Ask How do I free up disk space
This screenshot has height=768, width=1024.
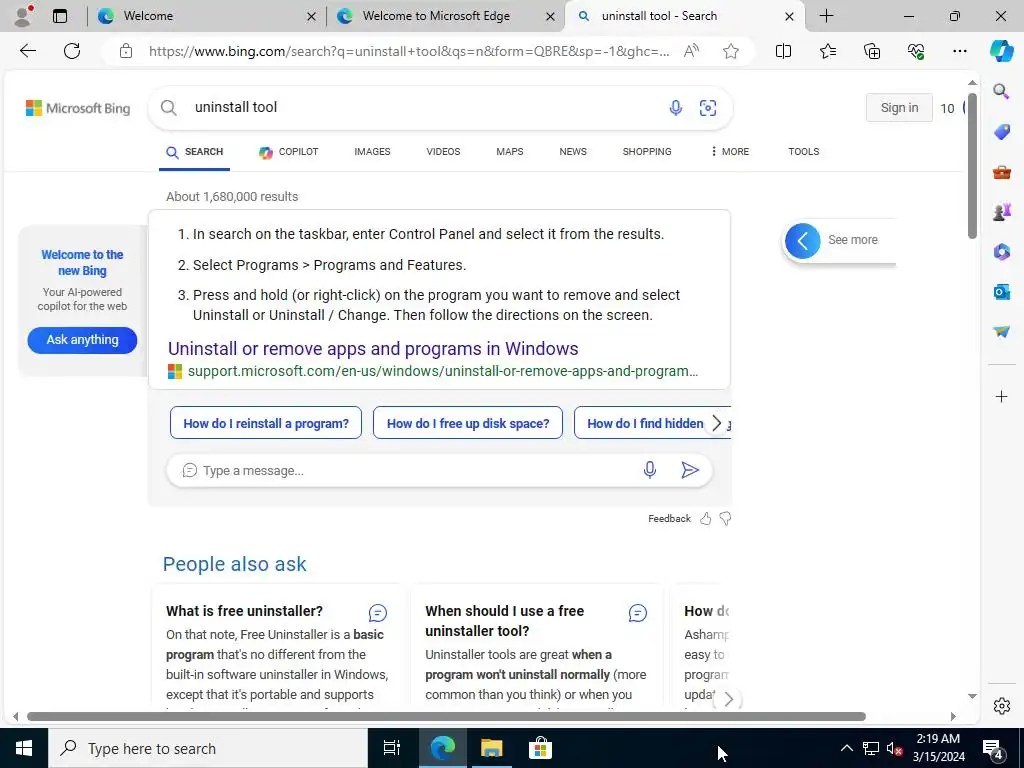pyautogui.click(x=468, y=423)
